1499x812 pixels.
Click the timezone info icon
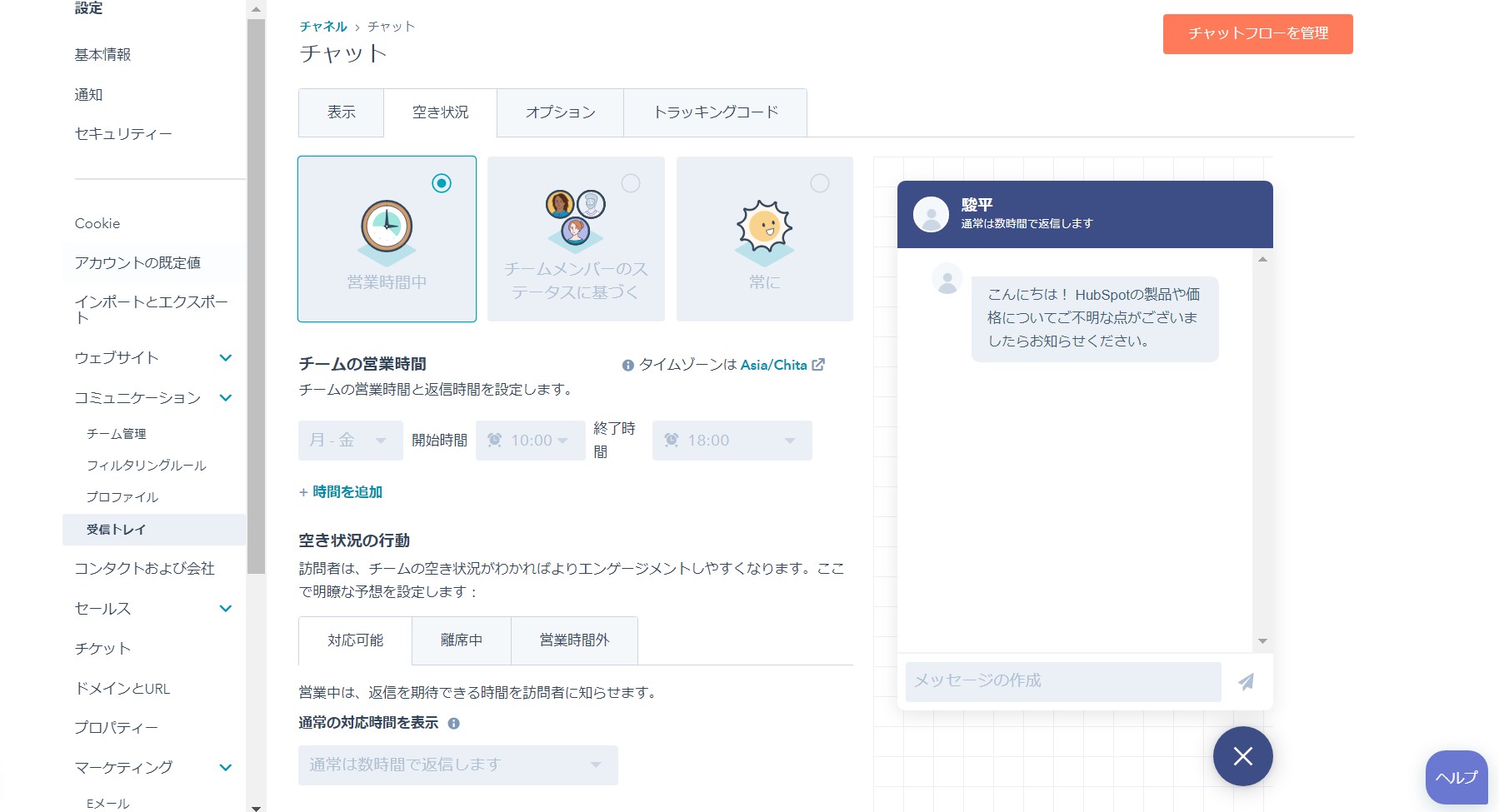point(628,366)
